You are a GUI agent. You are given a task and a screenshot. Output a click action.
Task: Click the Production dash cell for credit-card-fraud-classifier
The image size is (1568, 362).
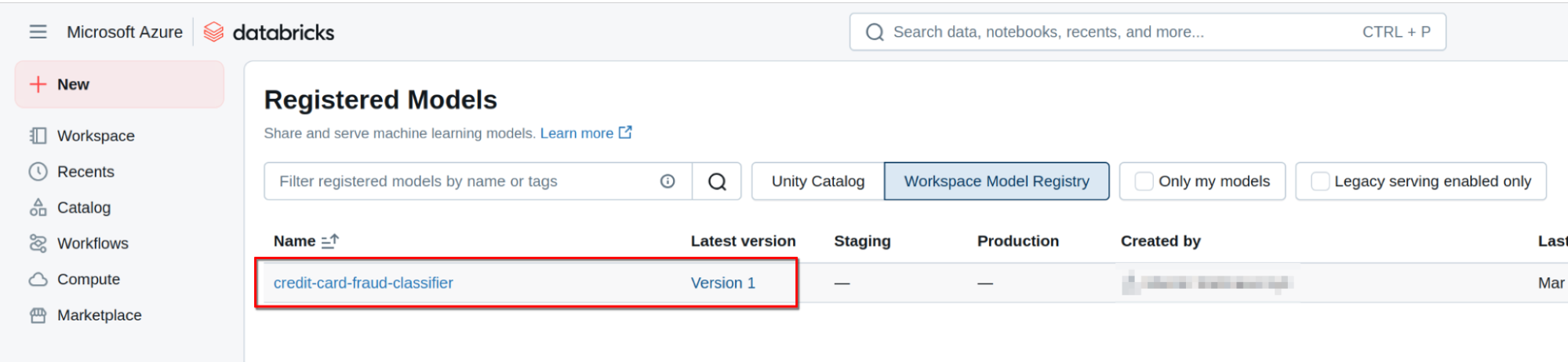click(985, 283)
